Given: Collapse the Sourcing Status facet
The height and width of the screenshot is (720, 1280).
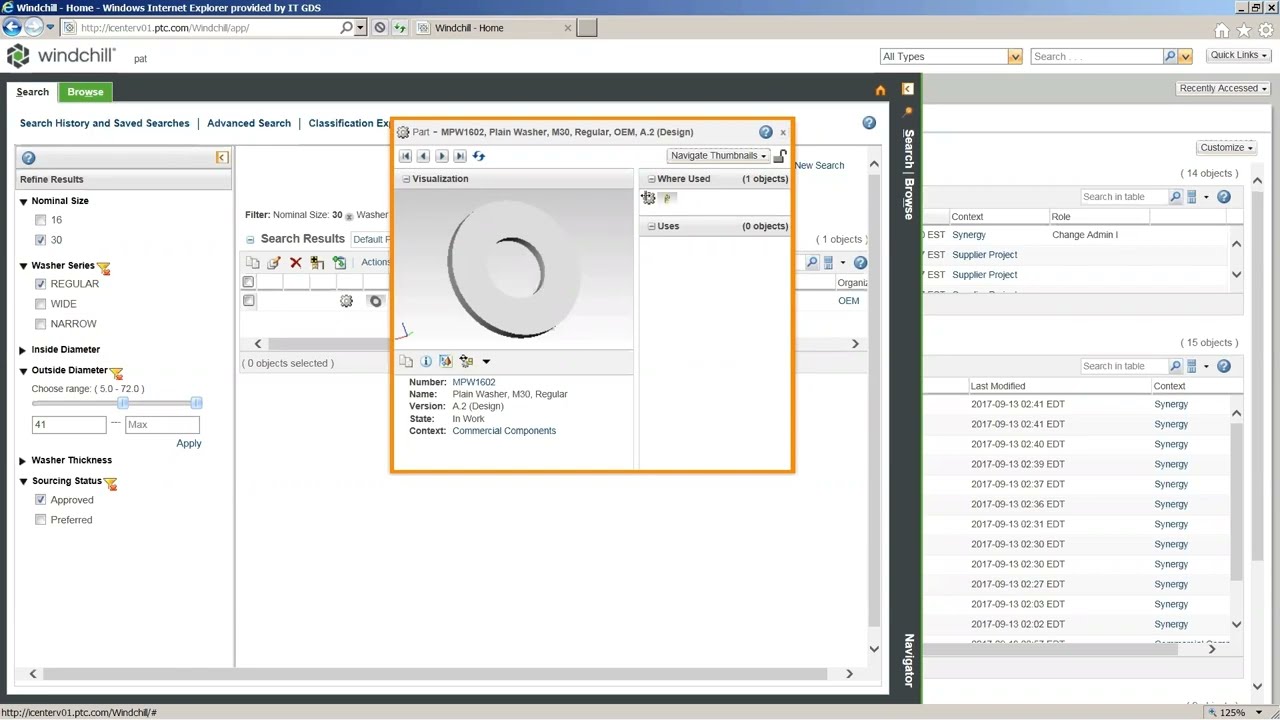Looking at the screenshot, I should tap(23, 481).
